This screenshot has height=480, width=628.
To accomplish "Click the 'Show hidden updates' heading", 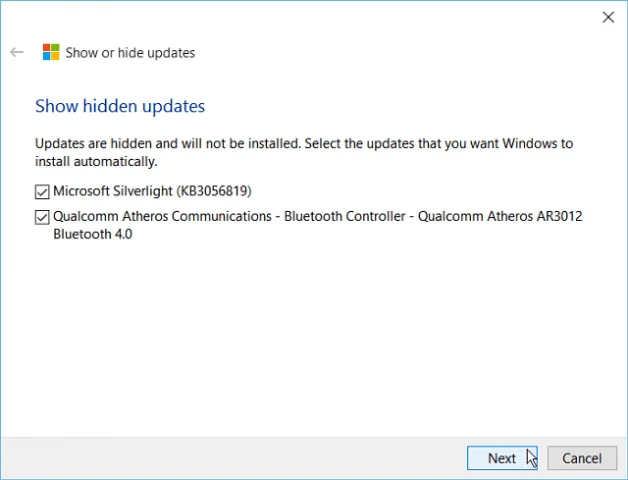I will pos(120,106).
